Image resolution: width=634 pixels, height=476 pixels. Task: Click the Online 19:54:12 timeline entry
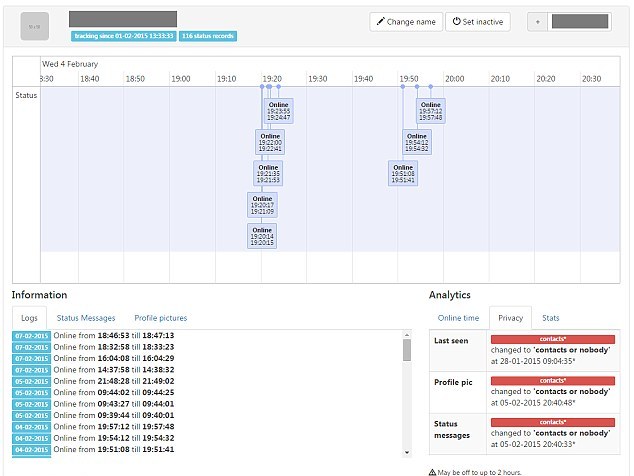[x=417, y=142]
